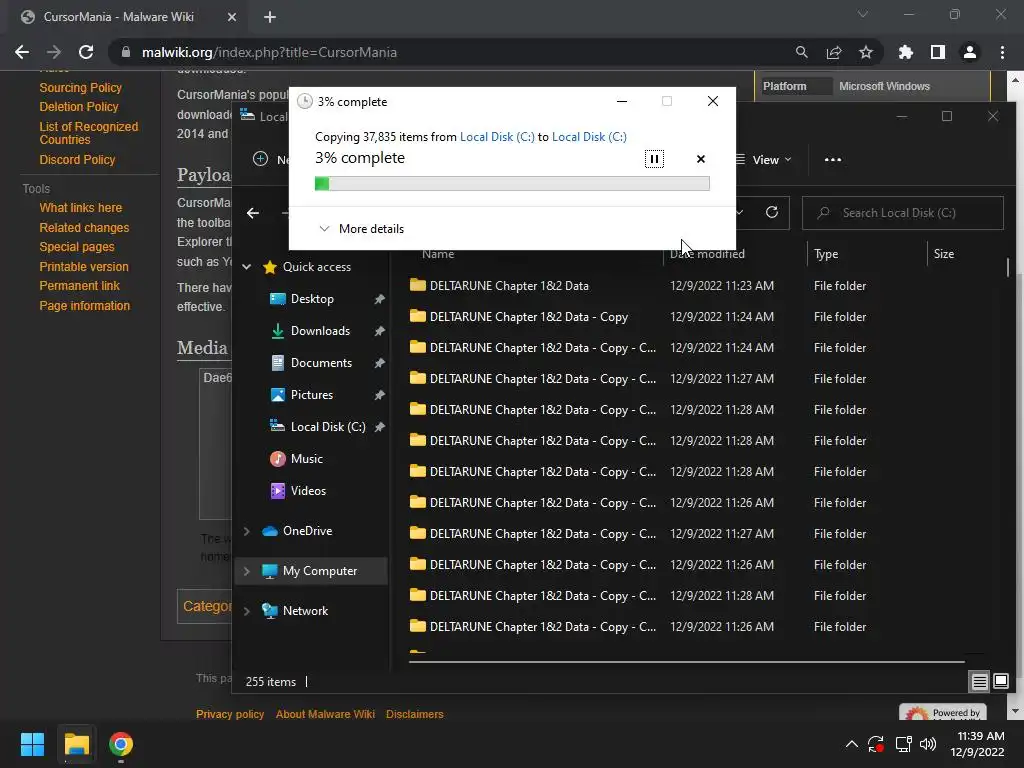Viewport: 1024px width, 768px height.
Task: Open List of Recognized Countries link
Action: click(x=88, y=133)
